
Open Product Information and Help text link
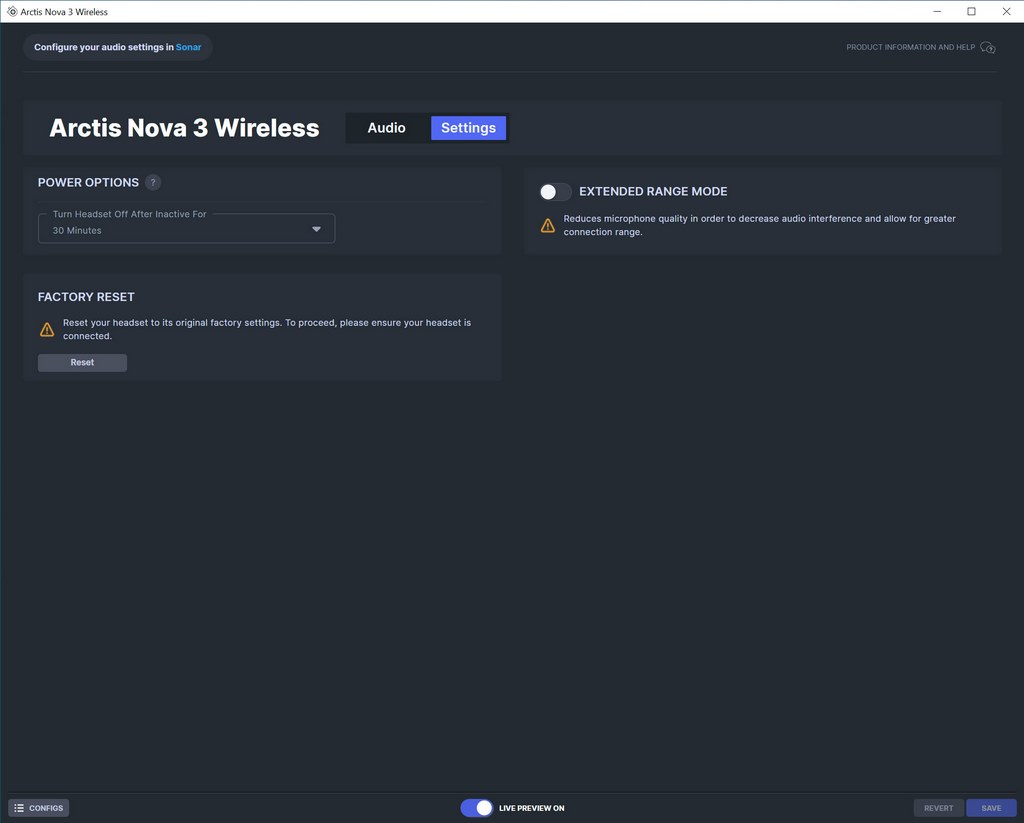(910, 47)
